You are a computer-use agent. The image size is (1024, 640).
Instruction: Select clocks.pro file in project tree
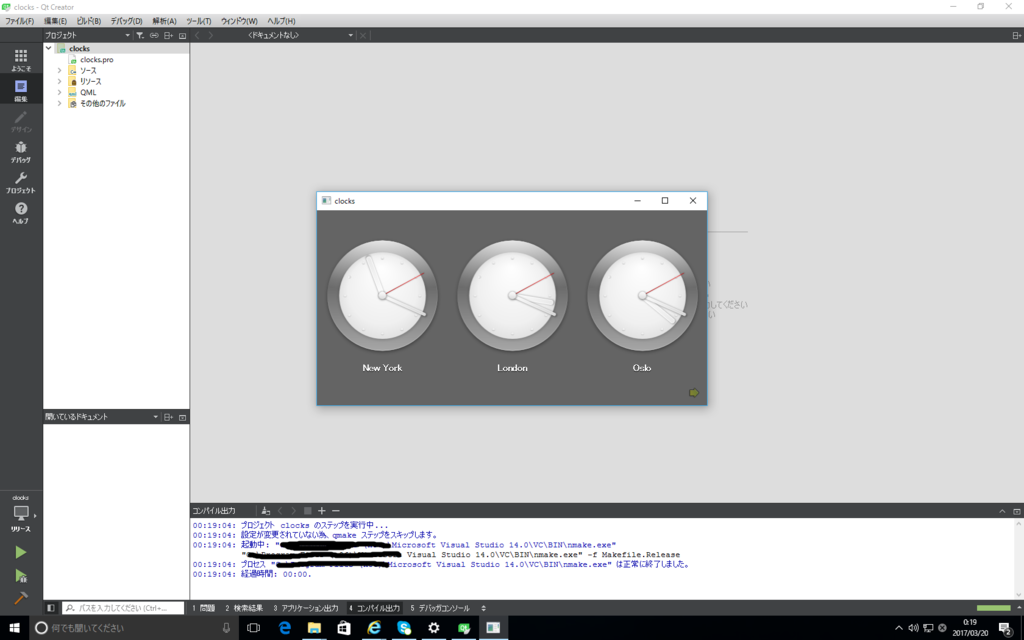point(97,59)
